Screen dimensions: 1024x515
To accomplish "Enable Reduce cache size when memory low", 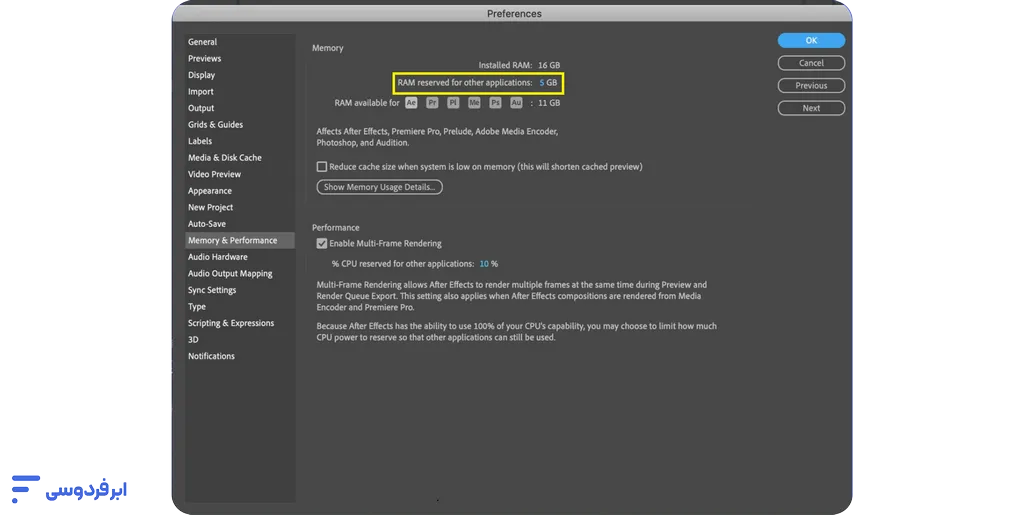I will [x=322, y=167].
